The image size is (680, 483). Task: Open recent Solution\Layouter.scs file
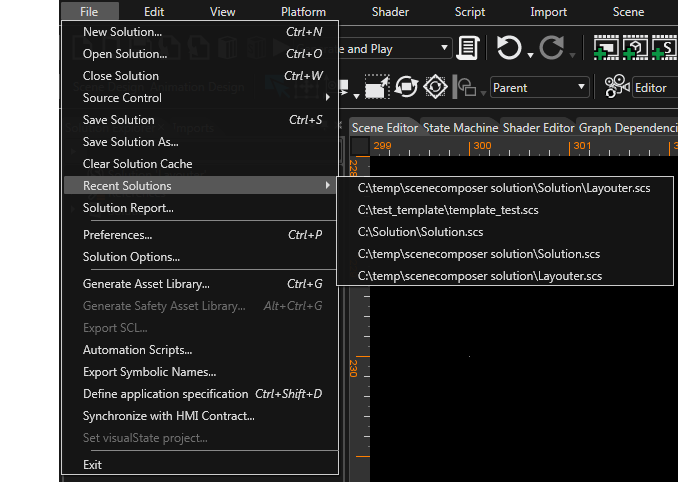[505, 188]
